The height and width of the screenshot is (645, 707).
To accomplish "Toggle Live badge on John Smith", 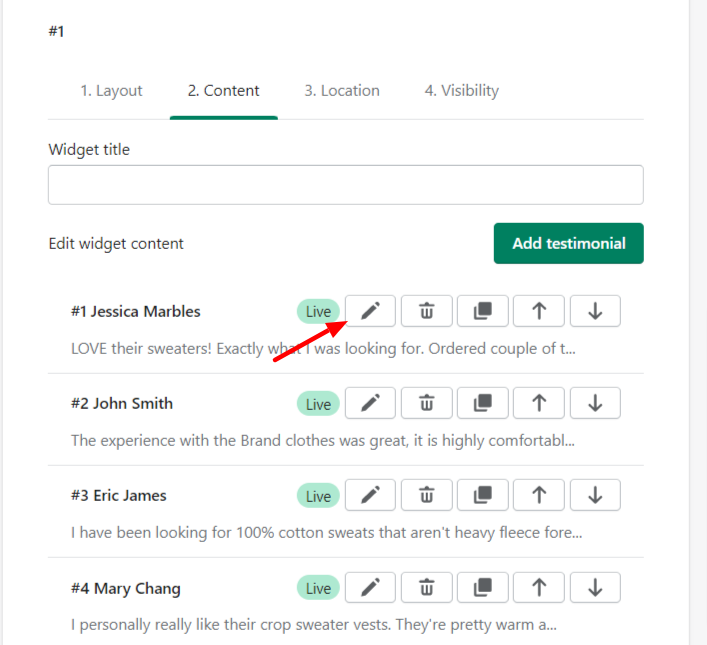I will (318, 404).
